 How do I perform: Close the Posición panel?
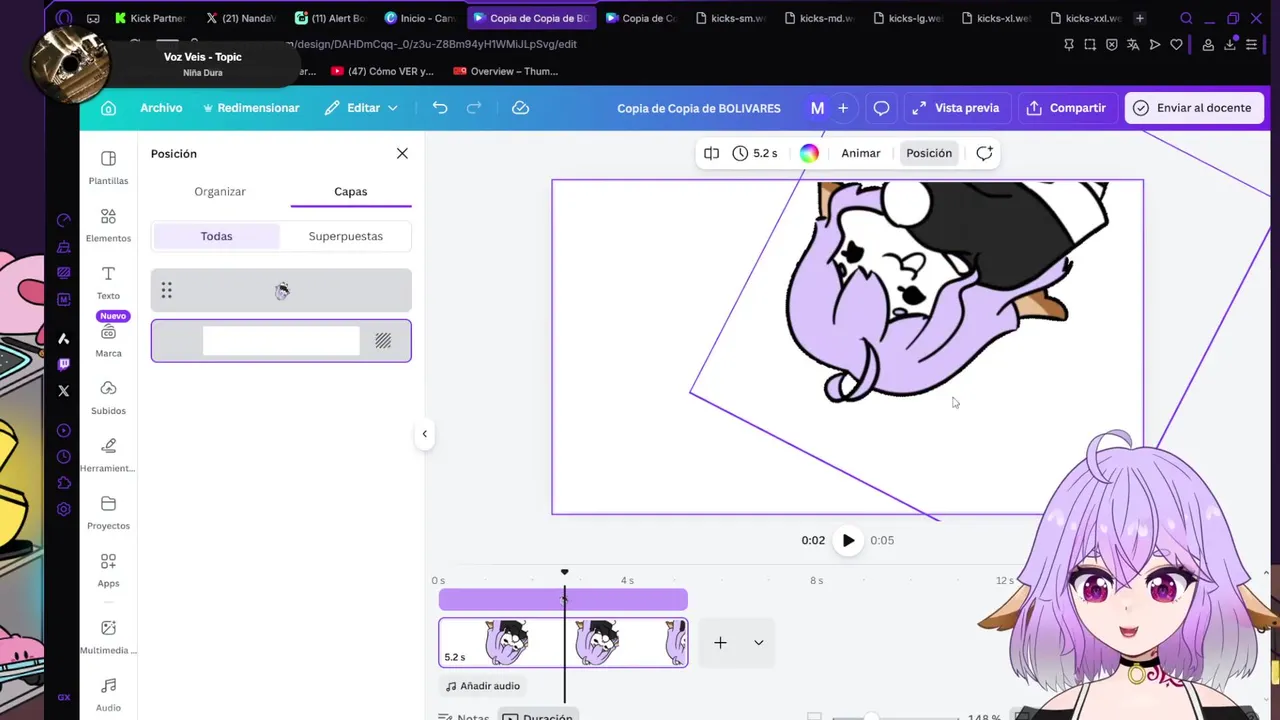click(x=402, y=153)
